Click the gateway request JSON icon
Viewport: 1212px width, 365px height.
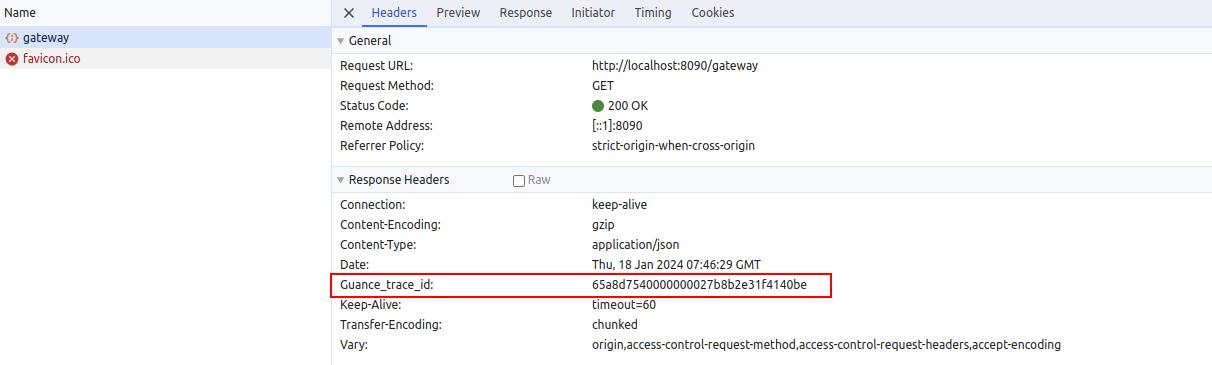[12, 38]
